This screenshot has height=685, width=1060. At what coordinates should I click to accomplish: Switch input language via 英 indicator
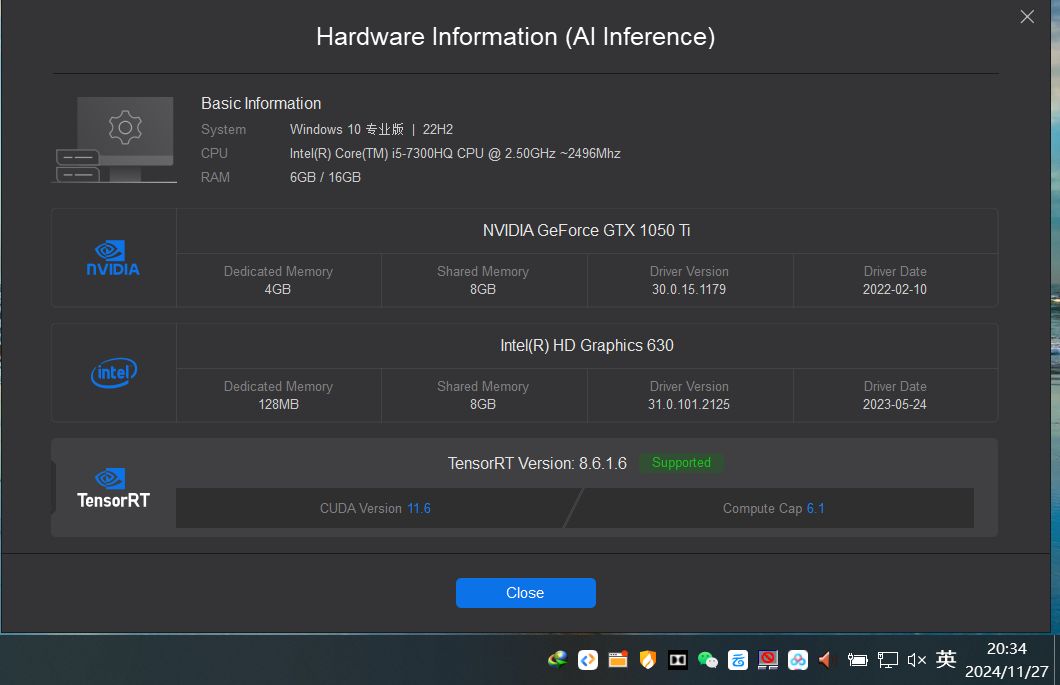946,659
